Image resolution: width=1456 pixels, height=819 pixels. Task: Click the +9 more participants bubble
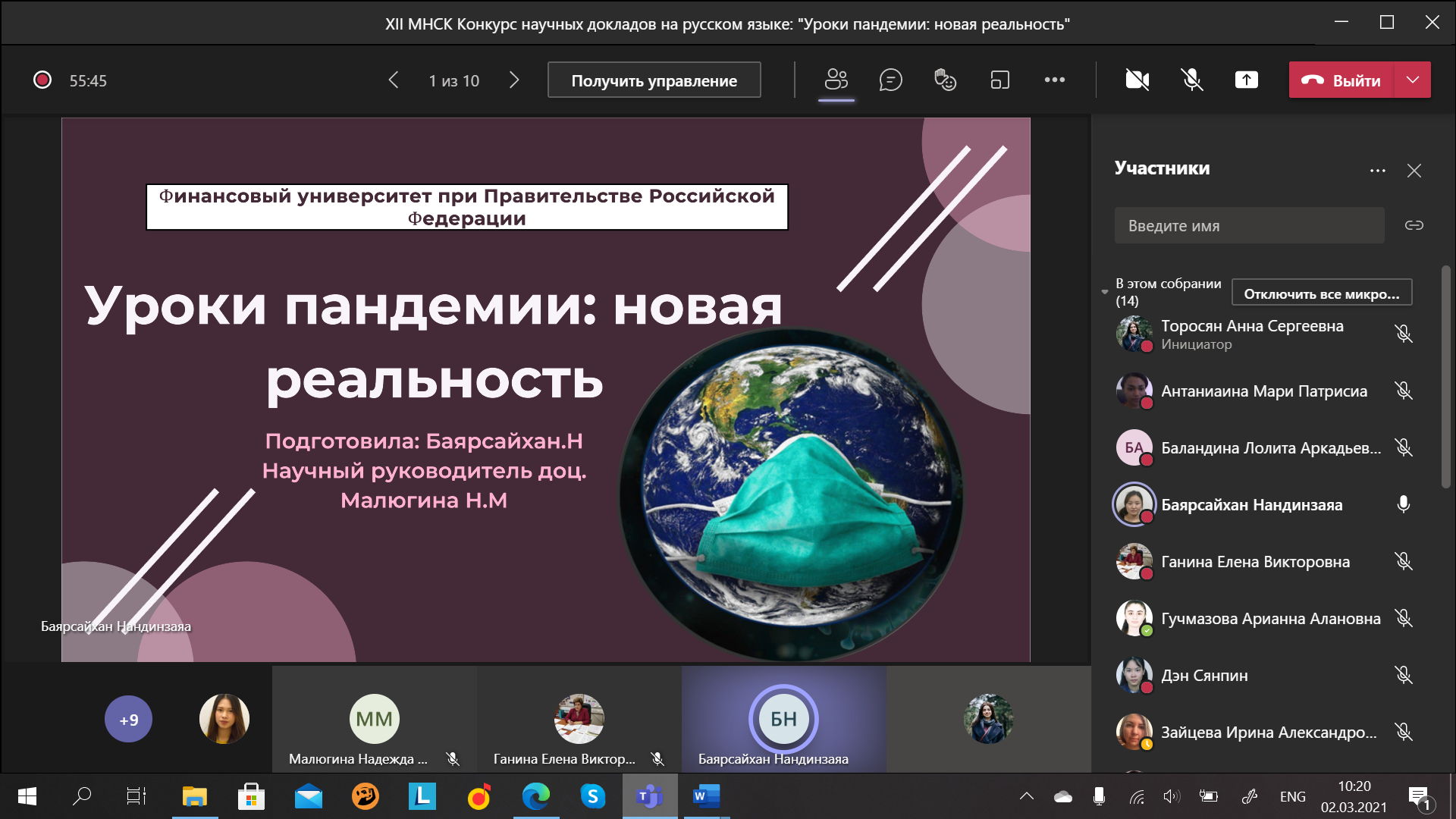click(x=128, y=719)
